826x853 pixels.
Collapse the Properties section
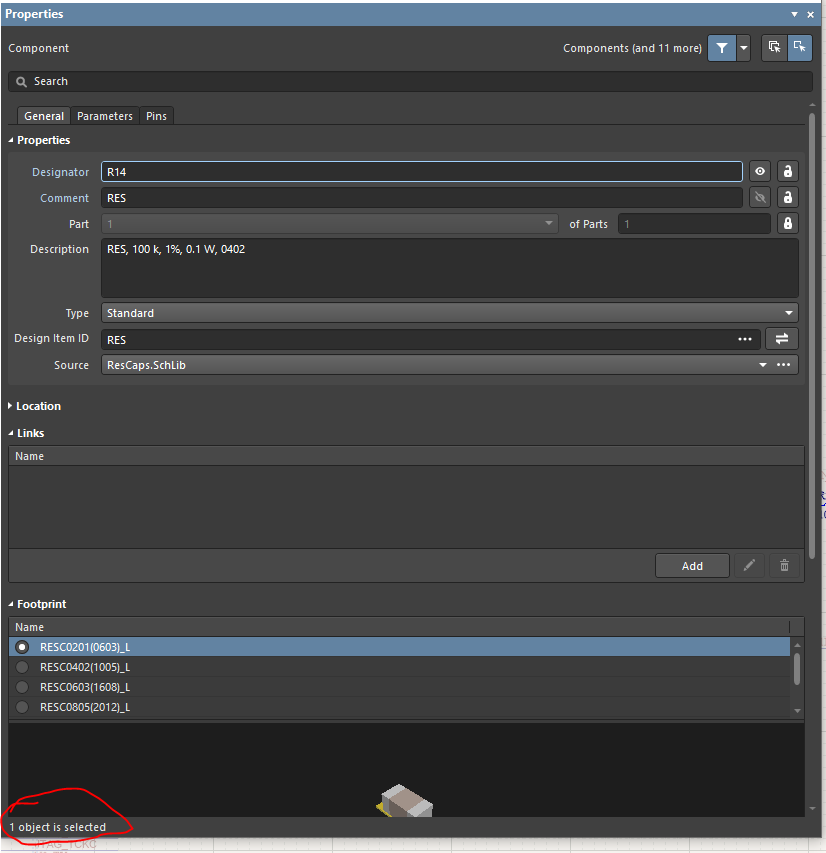point(10,140)
